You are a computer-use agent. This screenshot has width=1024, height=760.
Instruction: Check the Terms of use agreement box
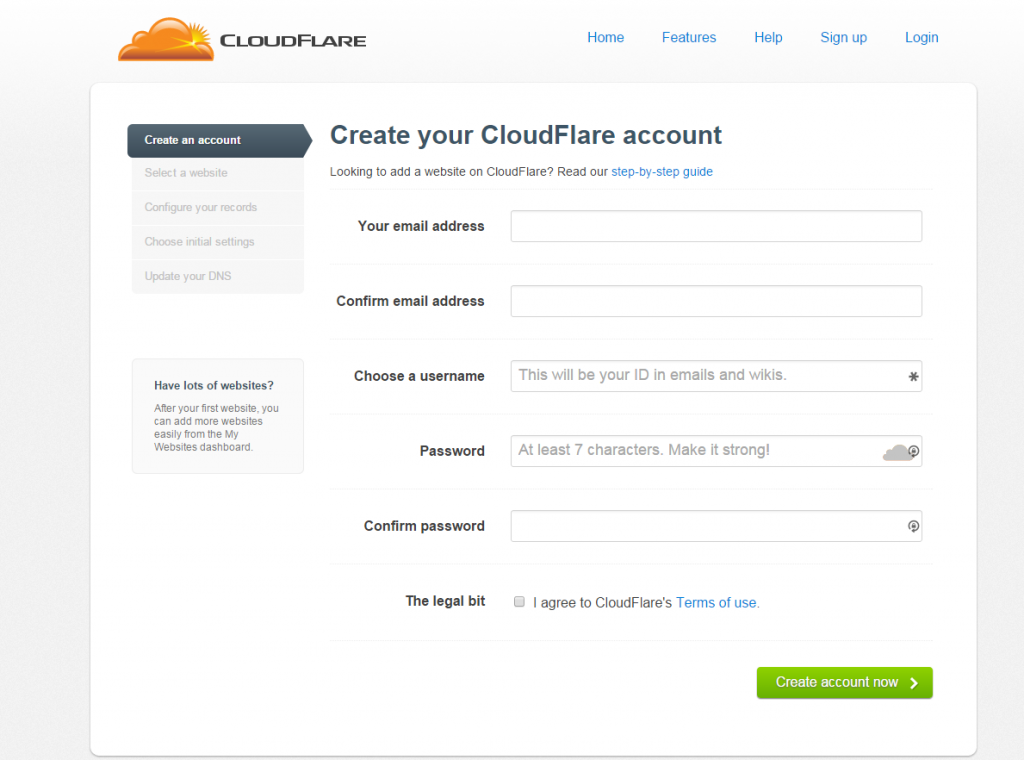519,601
